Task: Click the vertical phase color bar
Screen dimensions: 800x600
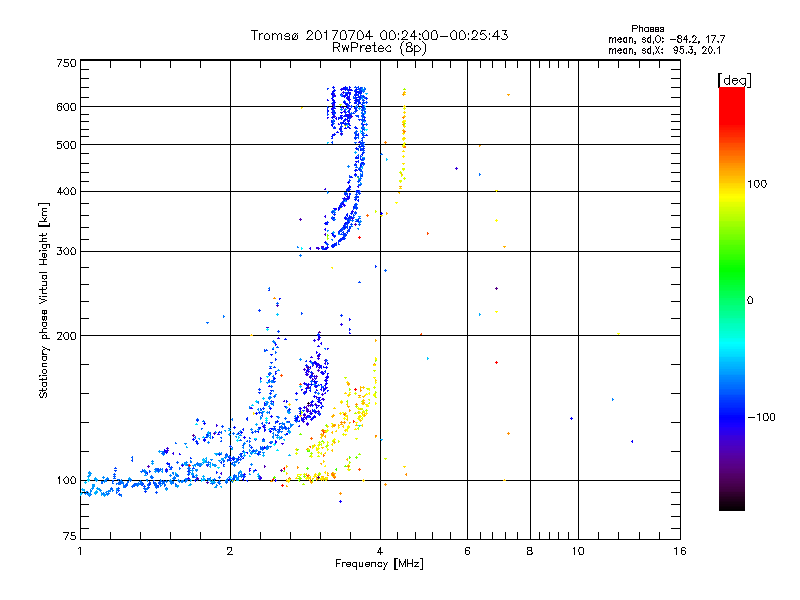Action: (732, 298)
